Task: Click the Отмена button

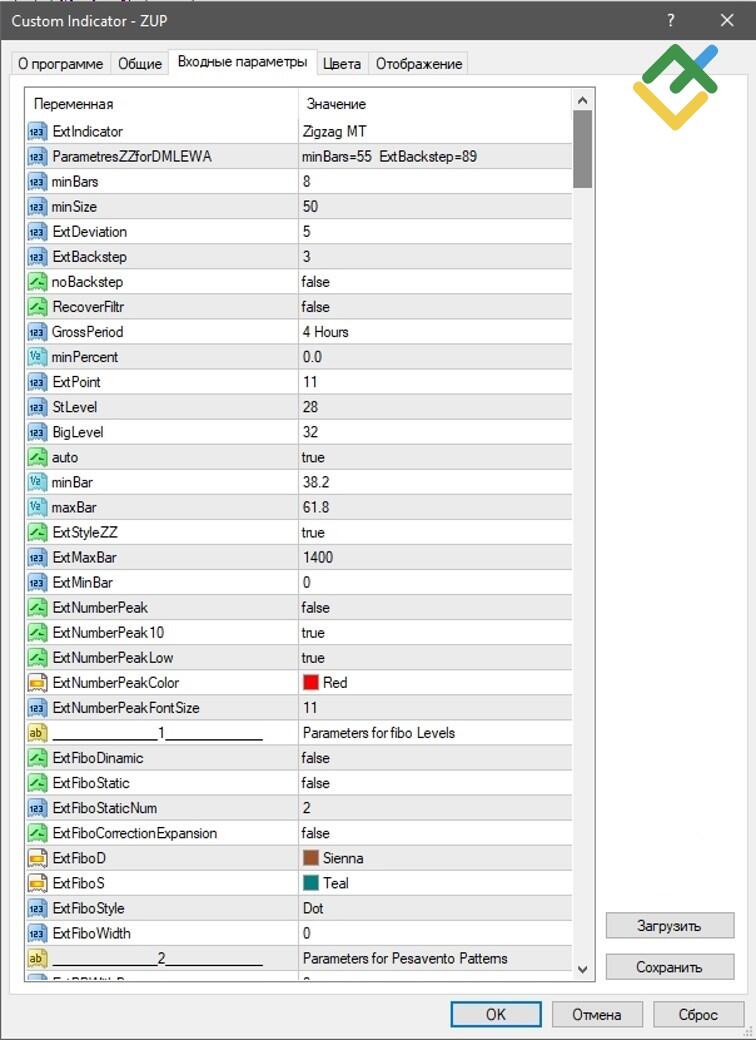Action: click(x=597, y=1014)
